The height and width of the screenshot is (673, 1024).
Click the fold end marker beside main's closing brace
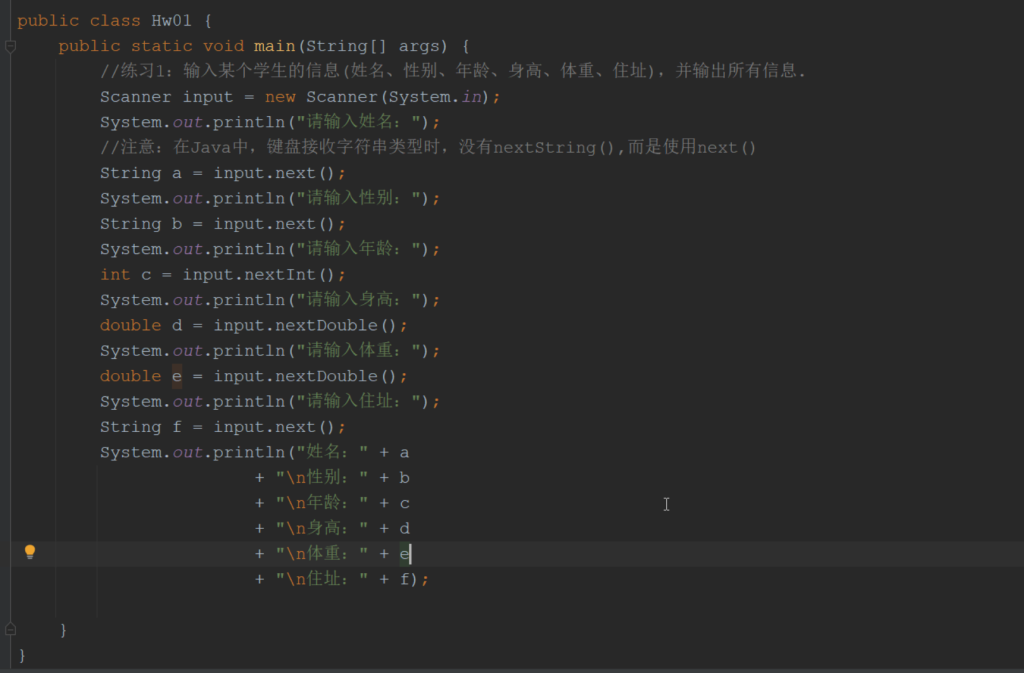10,630
